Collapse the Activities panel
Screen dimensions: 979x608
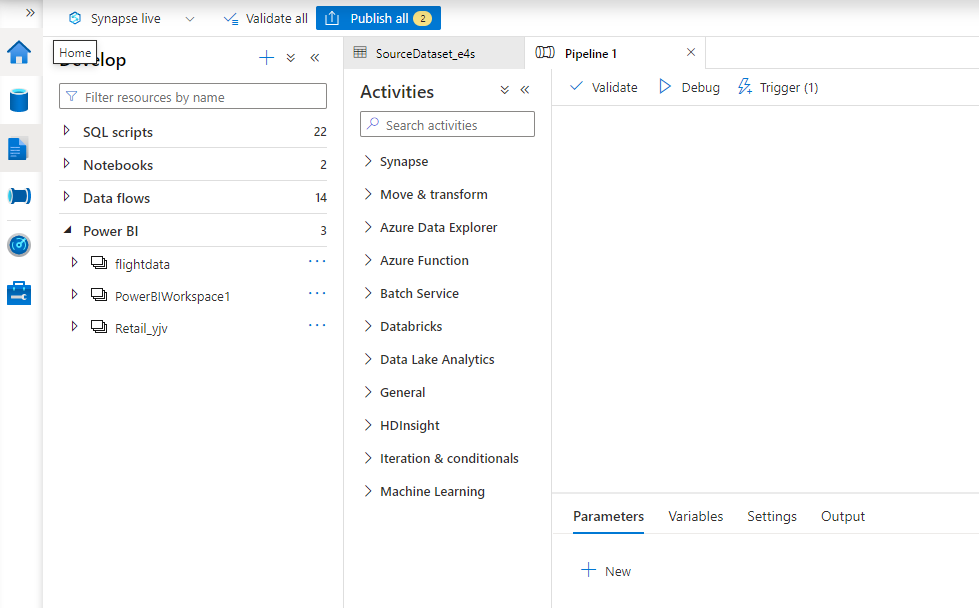point(525,90)
